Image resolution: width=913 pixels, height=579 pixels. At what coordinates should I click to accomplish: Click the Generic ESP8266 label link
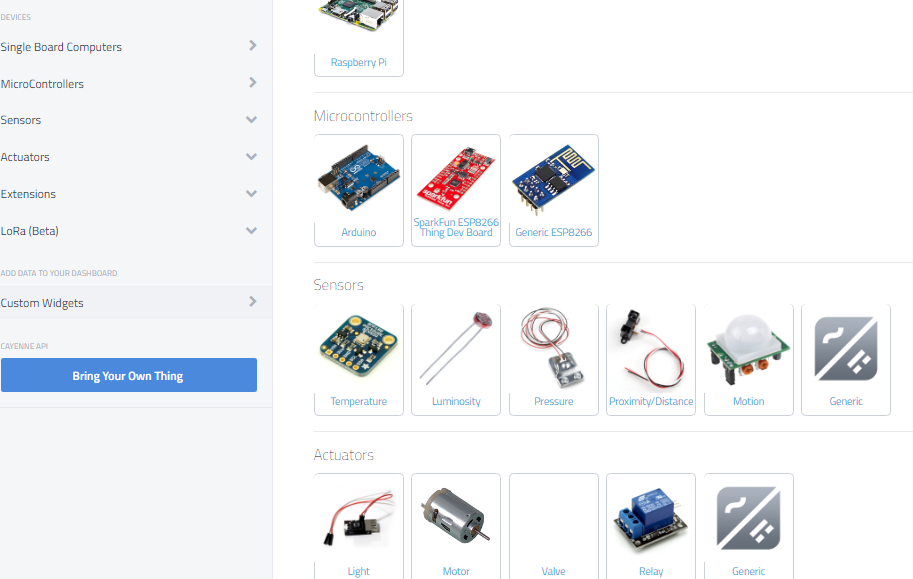[x=554, y=232]
